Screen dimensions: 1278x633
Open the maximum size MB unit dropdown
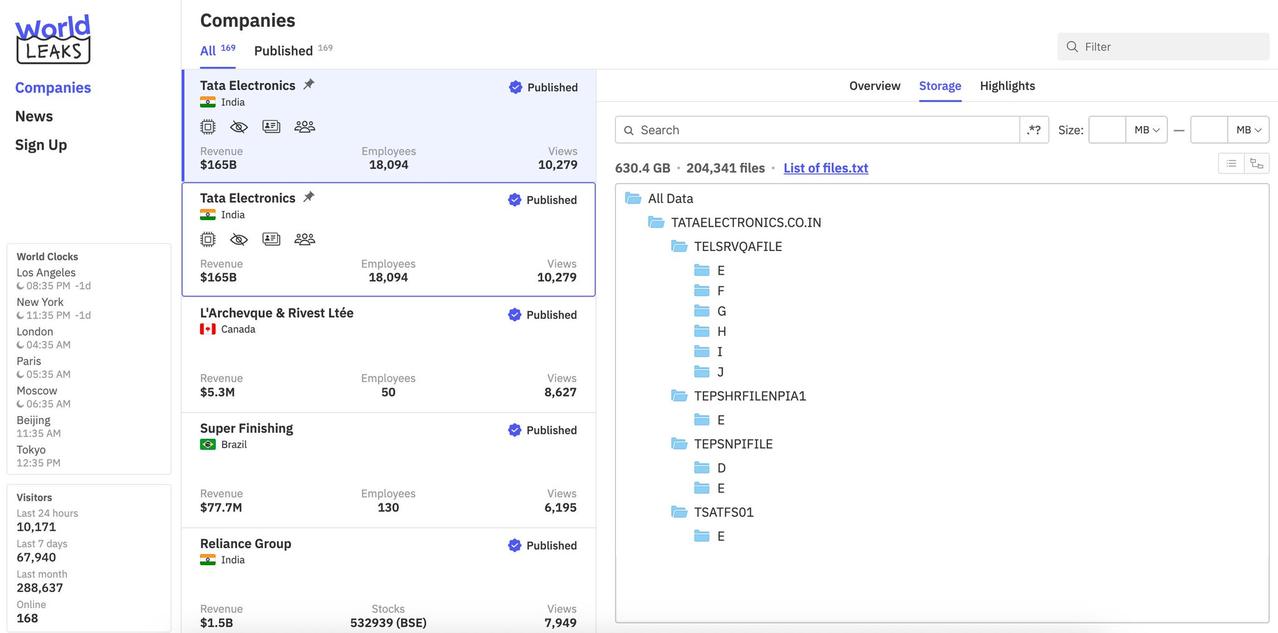pos(1249,130)
